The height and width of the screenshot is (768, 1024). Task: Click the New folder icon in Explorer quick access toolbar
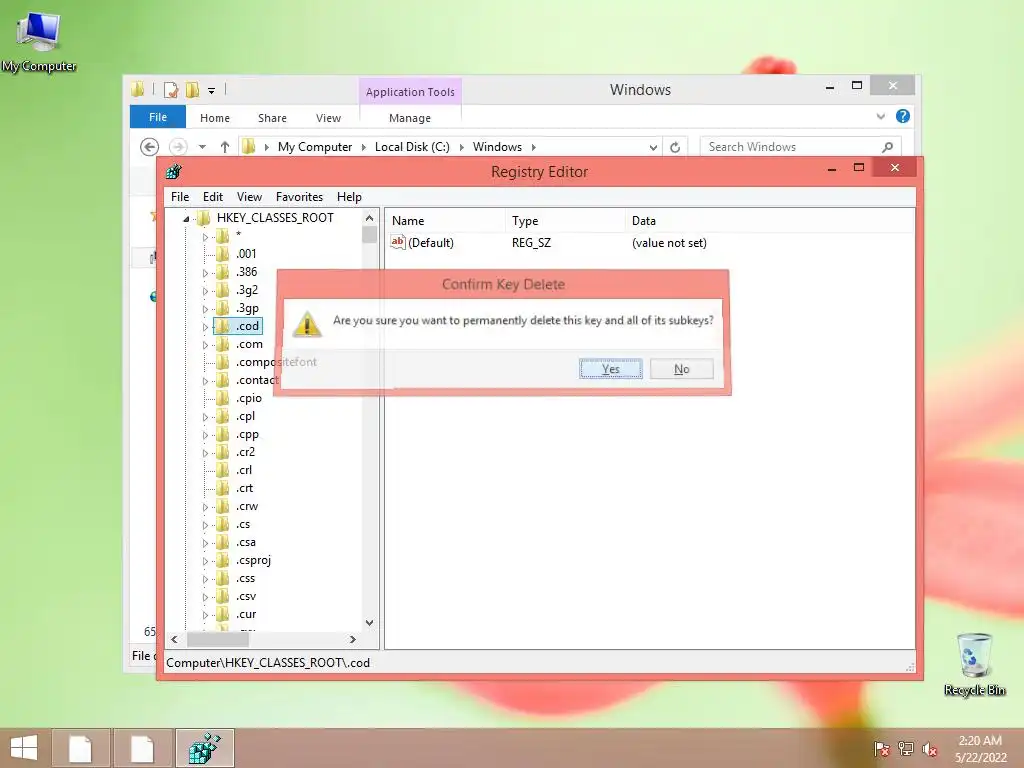[192, 89]
